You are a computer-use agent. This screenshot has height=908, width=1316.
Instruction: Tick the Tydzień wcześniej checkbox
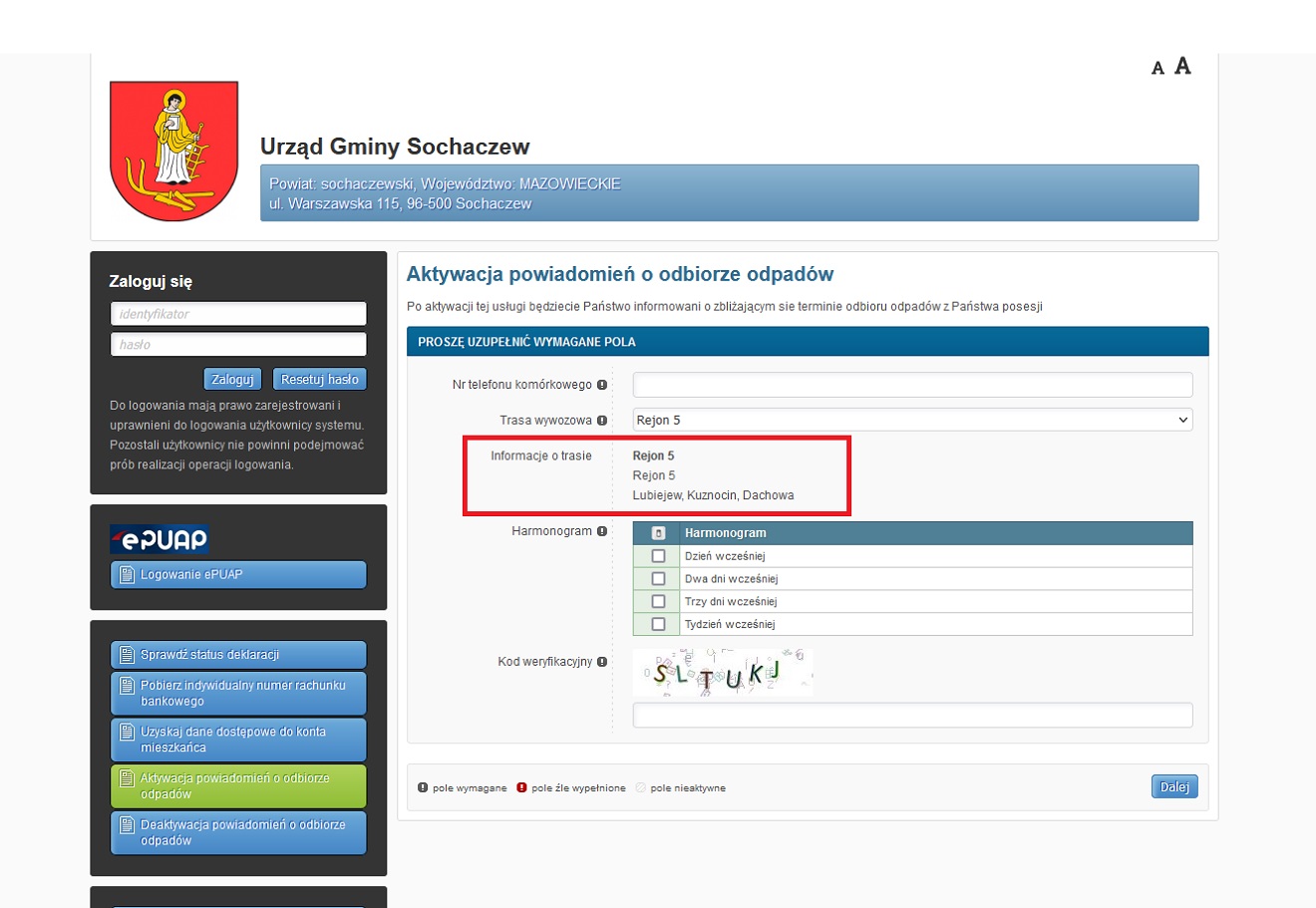click(x=658, y=624)
